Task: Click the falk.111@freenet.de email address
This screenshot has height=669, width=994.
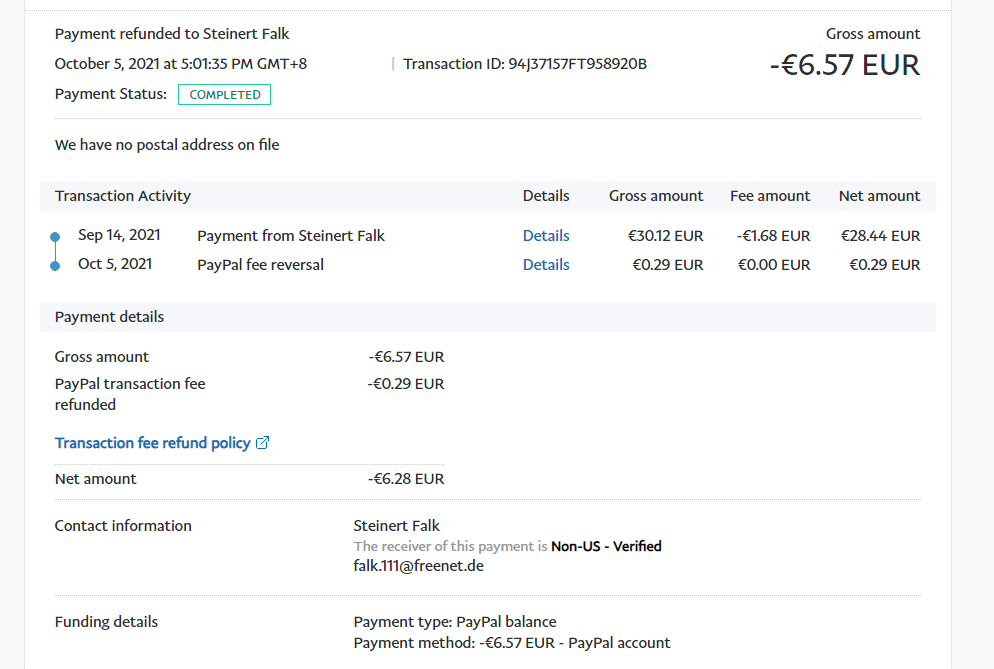Action: [x=419, y=566]
